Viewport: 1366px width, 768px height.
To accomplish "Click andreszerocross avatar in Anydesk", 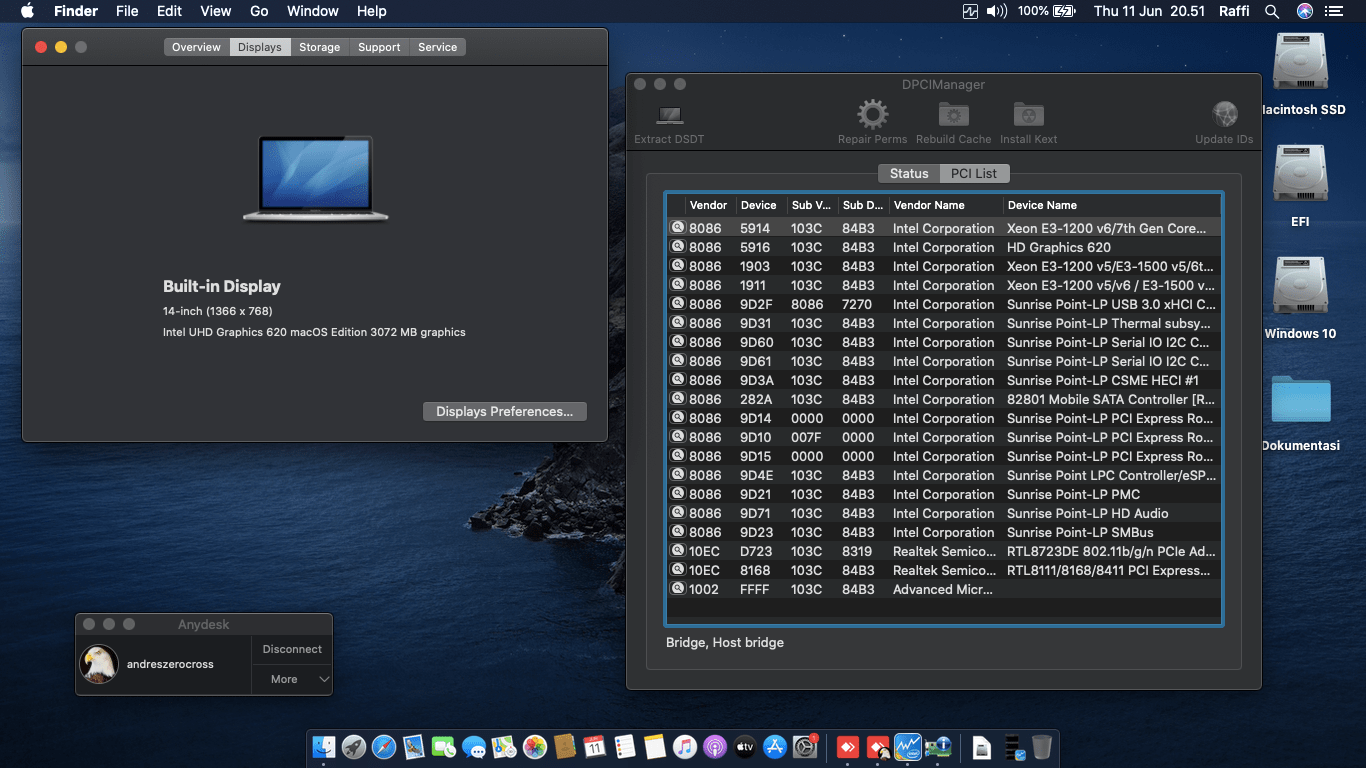I will (x=99, y=664).
